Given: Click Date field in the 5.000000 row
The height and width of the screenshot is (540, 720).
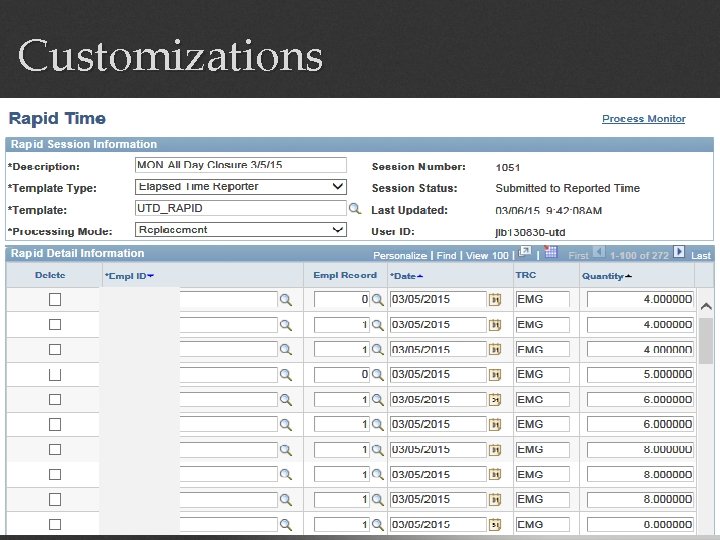Looking at the screenshot, I should point(438,375).
